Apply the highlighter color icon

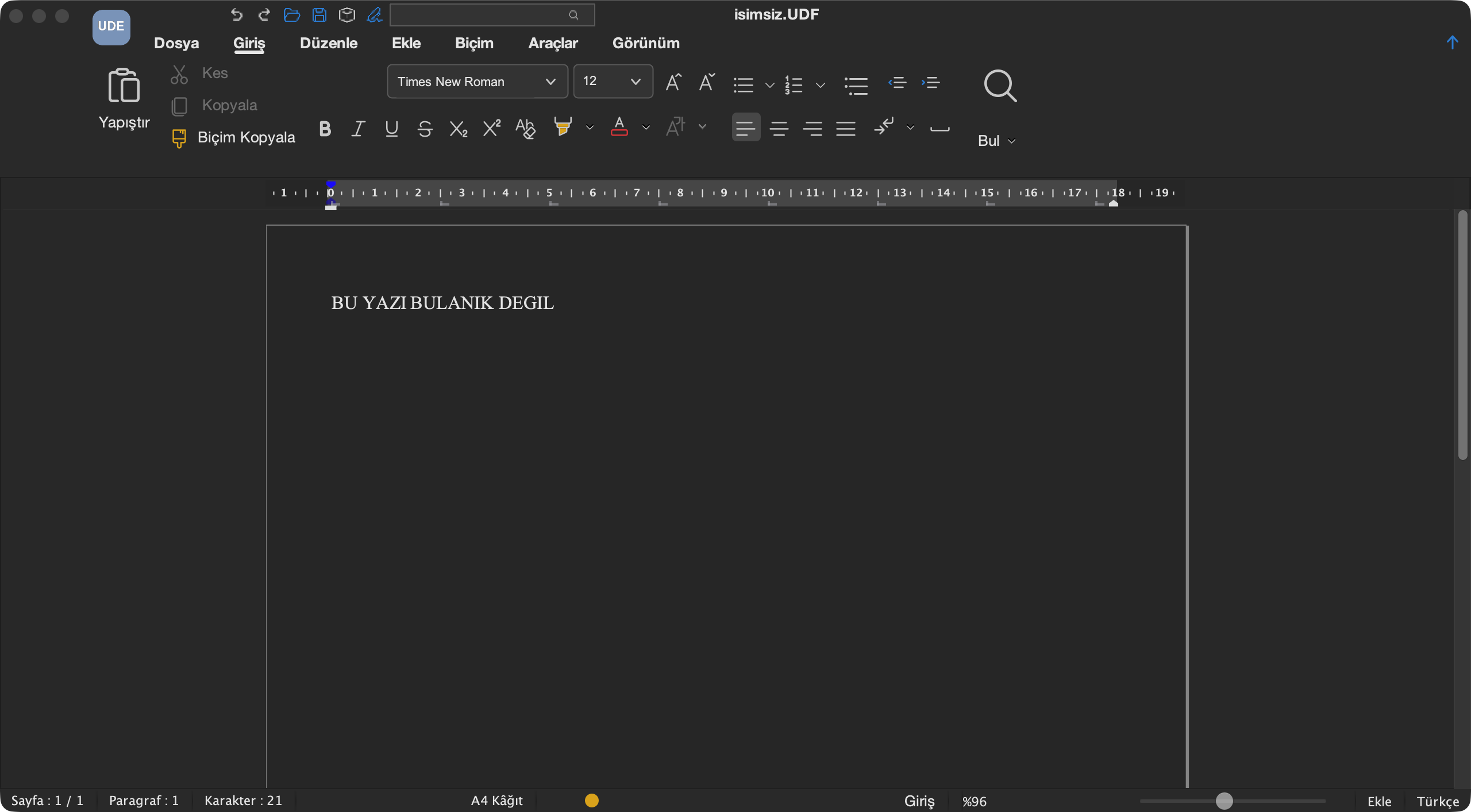(563, 127)
